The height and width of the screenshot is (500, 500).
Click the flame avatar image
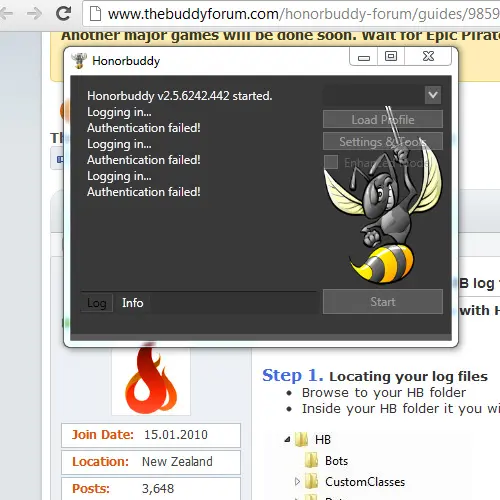(151, 380)
